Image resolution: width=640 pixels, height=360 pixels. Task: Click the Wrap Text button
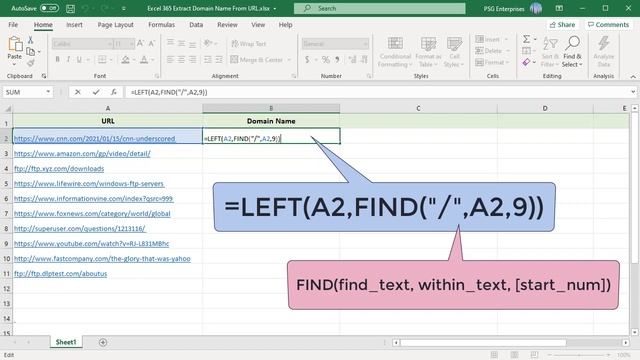point(249,44)
